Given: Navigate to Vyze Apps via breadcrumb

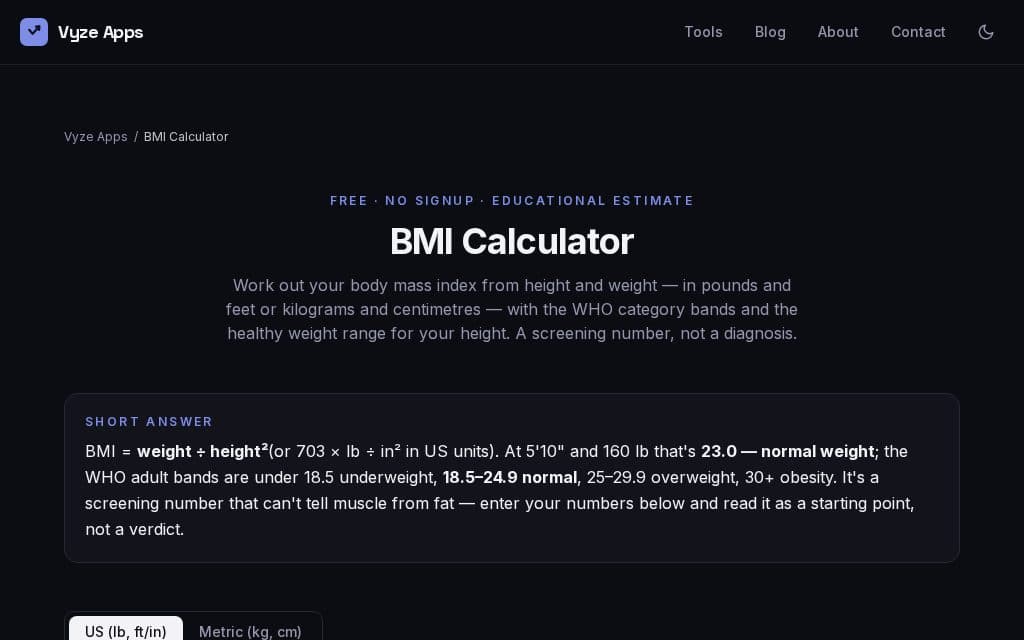Looking at the screenshot, I should 95,136.
